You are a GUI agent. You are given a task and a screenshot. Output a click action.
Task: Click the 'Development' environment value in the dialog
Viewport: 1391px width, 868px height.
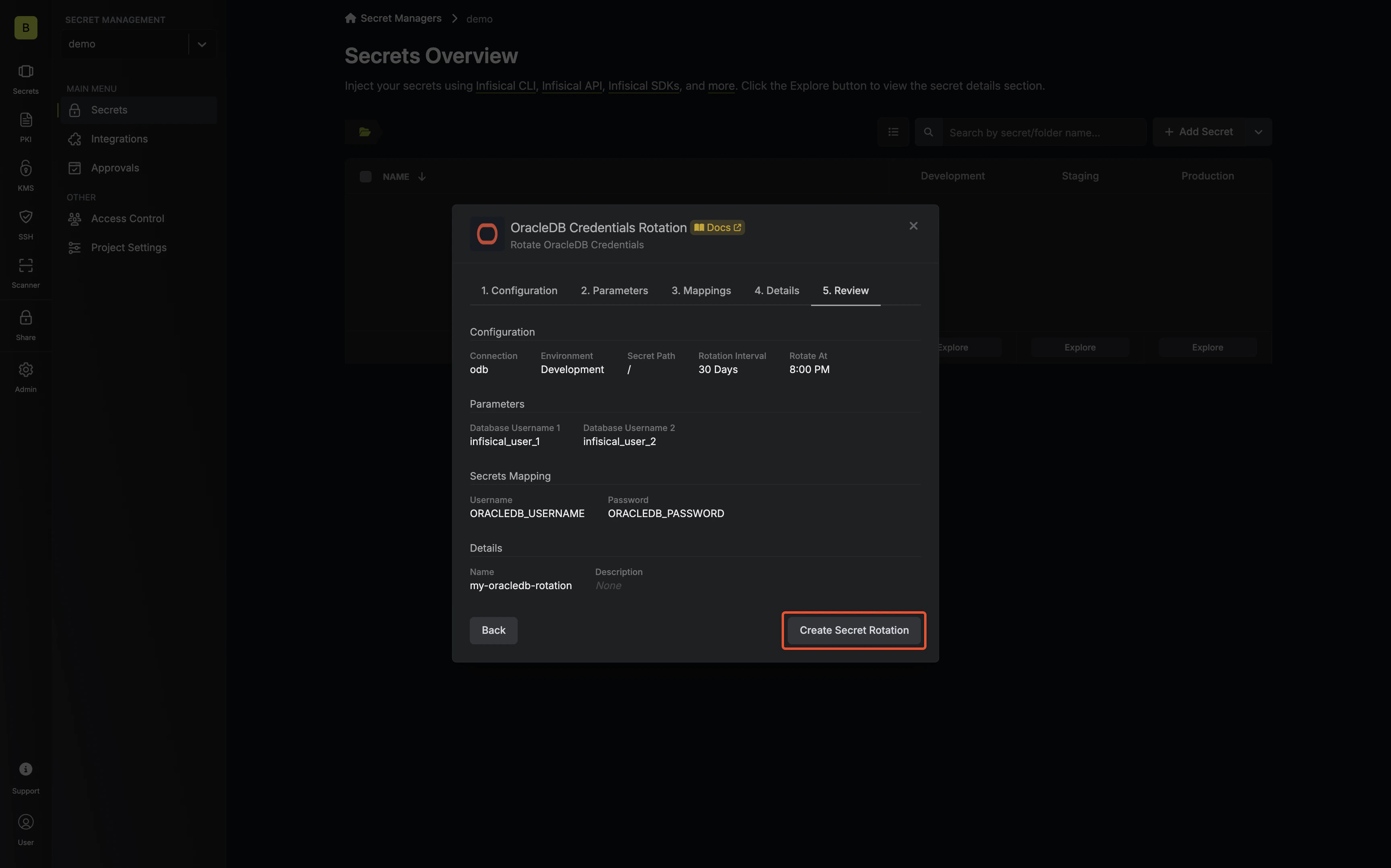(572, 370)
